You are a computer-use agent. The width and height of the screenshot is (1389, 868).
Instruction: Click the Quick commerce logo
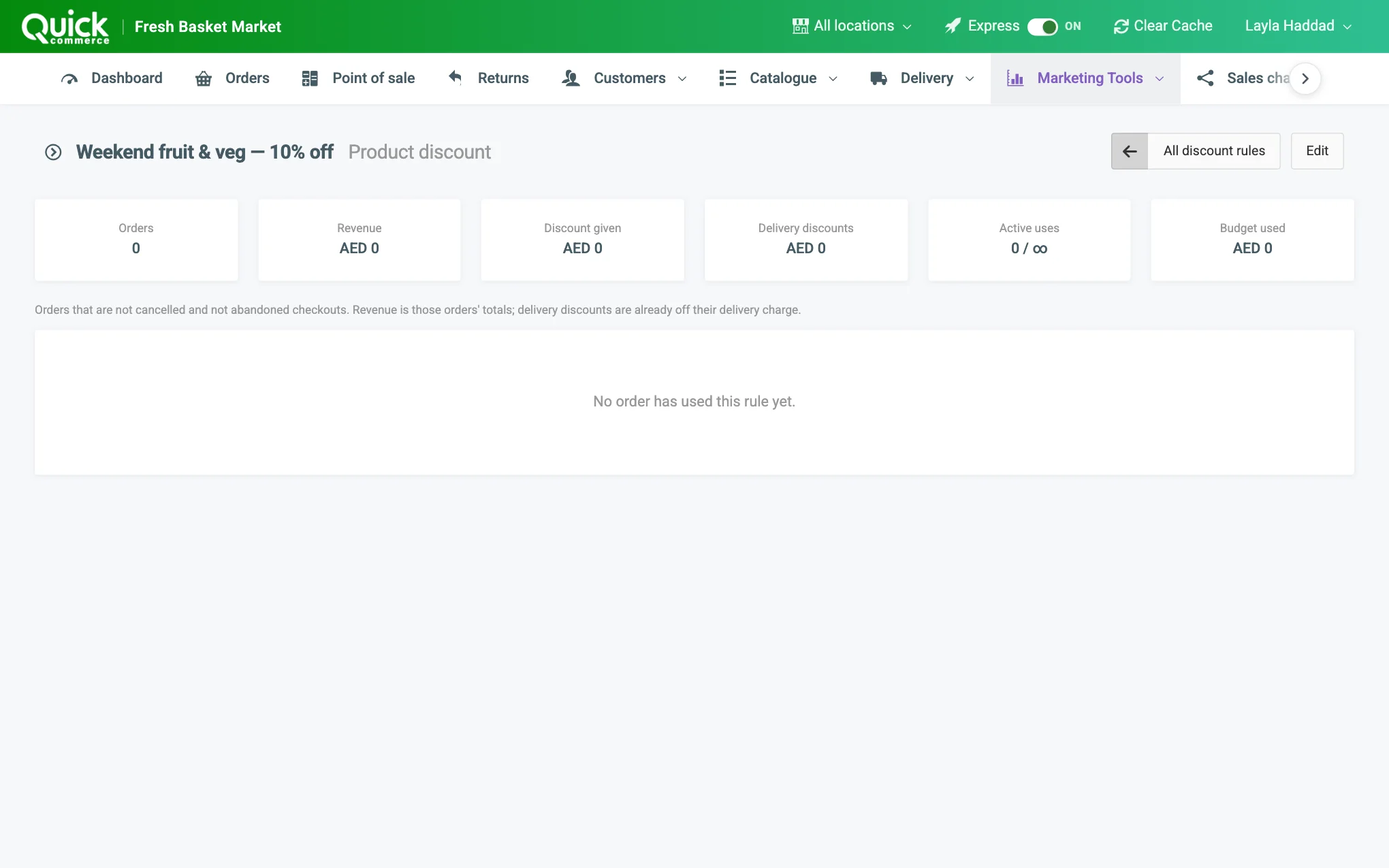[65, 27]
